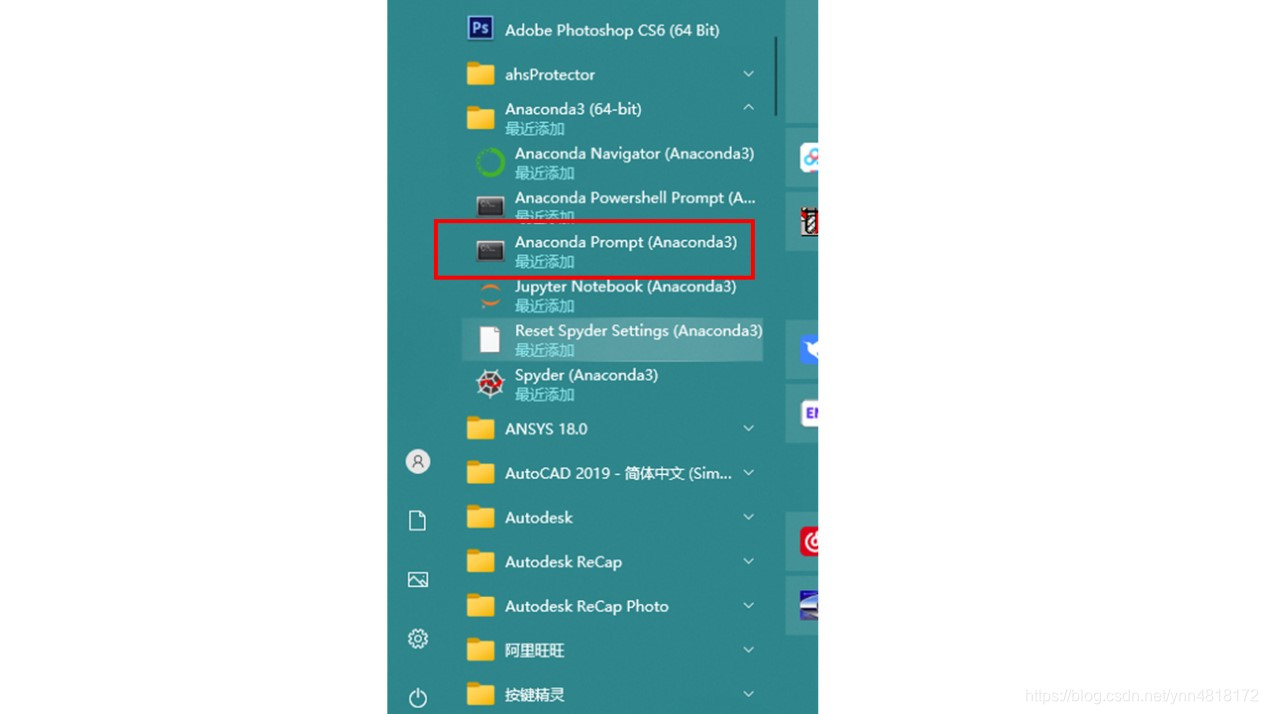Click Anaconda Prompt (Anaconda3) text
This screenshot has width=1268, height=714.
(x=626, y=242)
